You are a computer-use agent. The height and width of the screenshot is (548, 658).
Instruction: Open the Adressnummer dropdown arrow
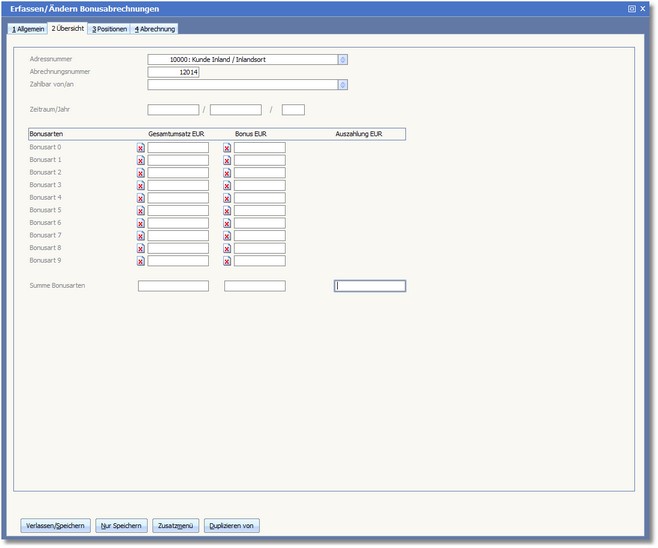point(343,59)
